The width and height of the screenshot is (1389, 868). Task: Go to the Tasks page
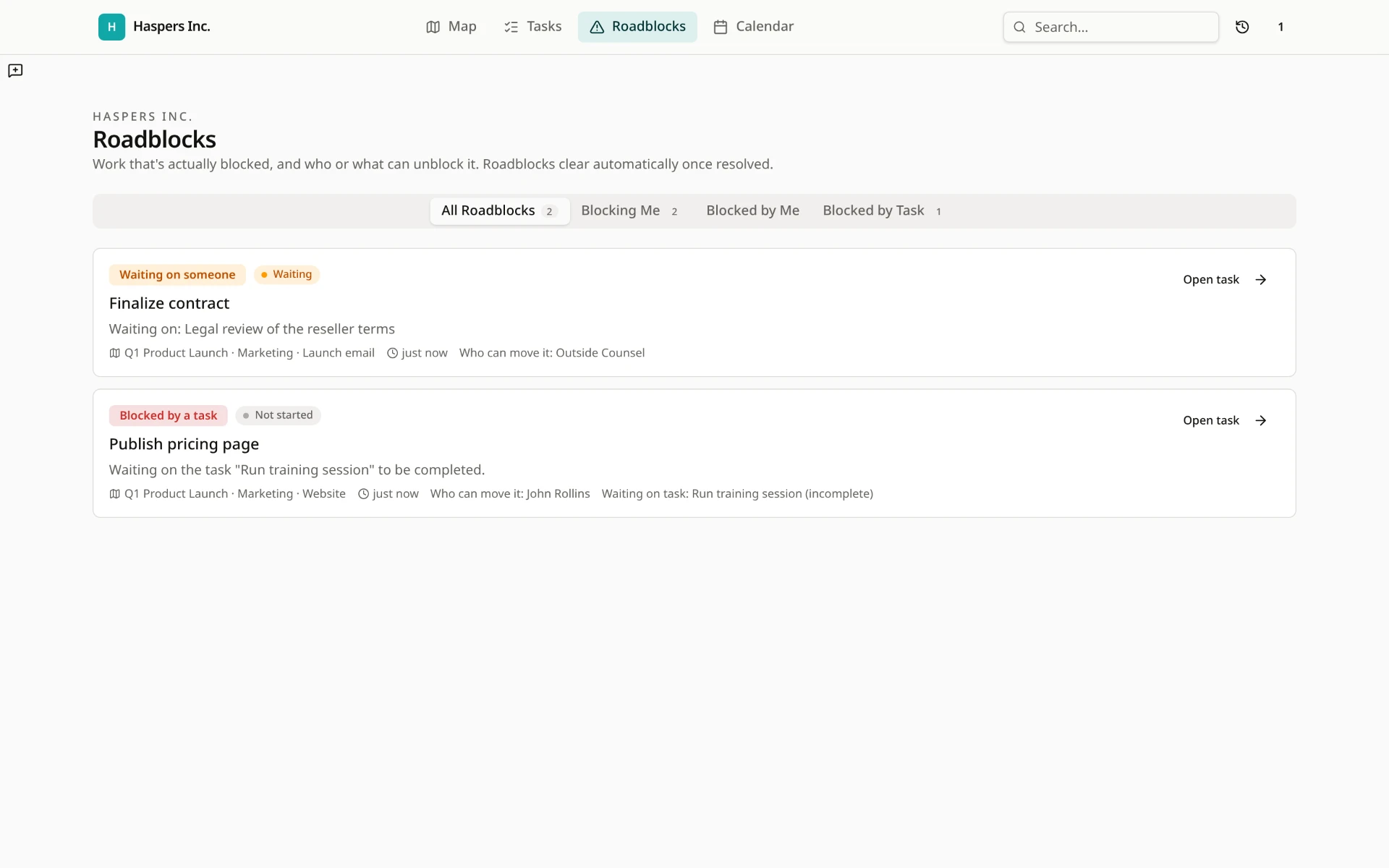532,27
